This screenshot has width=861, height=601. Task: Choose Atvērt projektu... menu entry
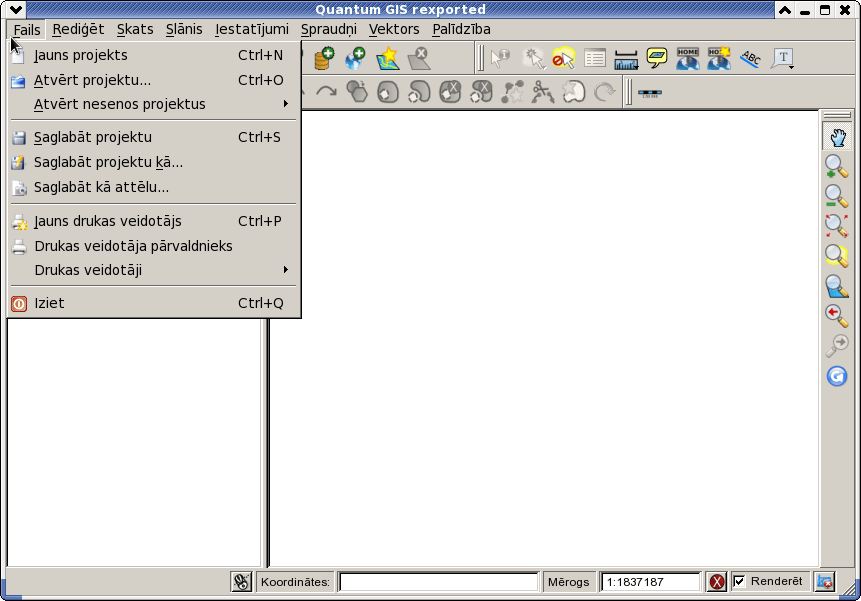pos(154,80)
